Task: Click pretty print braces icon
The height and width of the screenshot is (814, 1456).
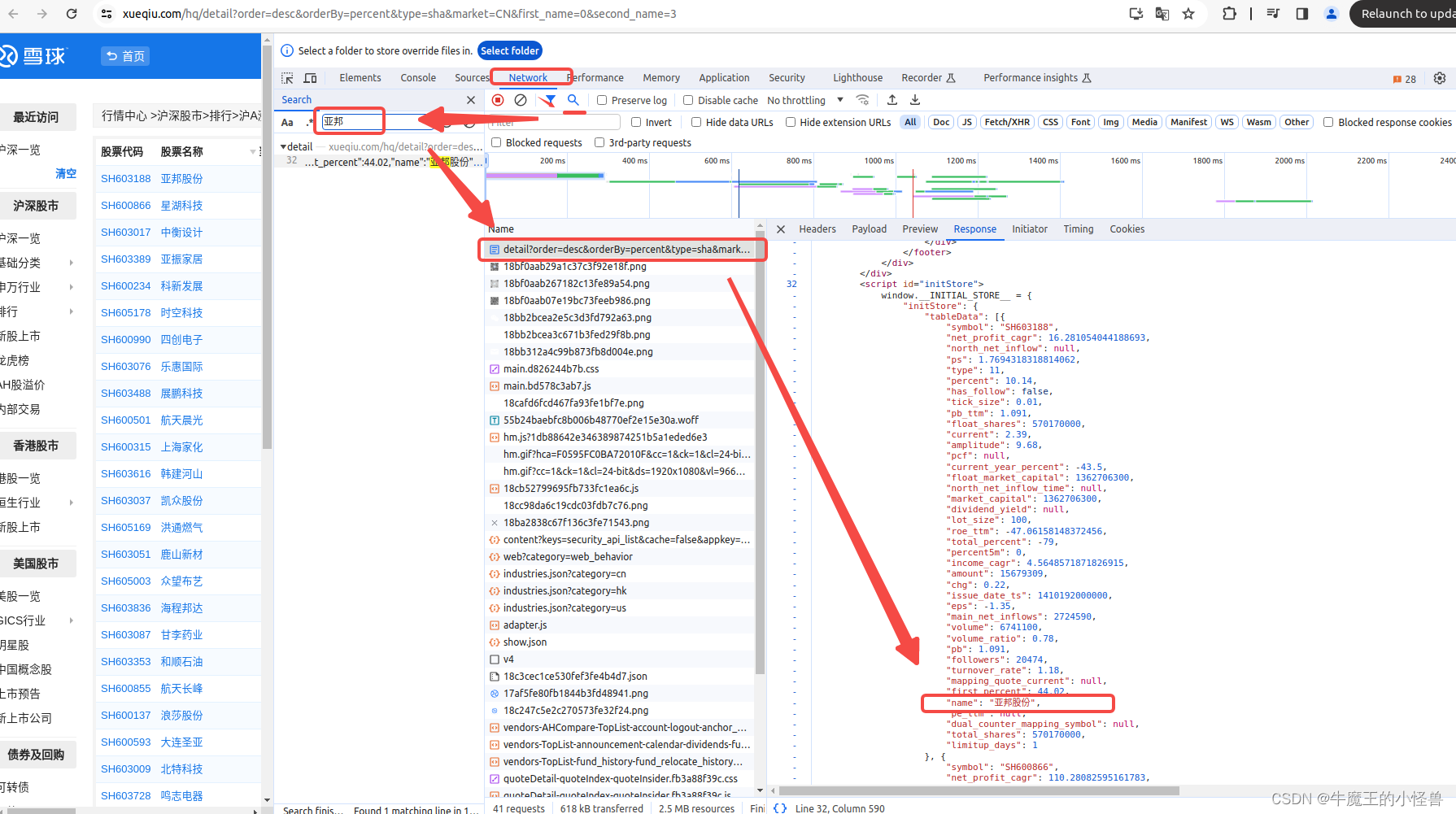Action: coord(780,808)
